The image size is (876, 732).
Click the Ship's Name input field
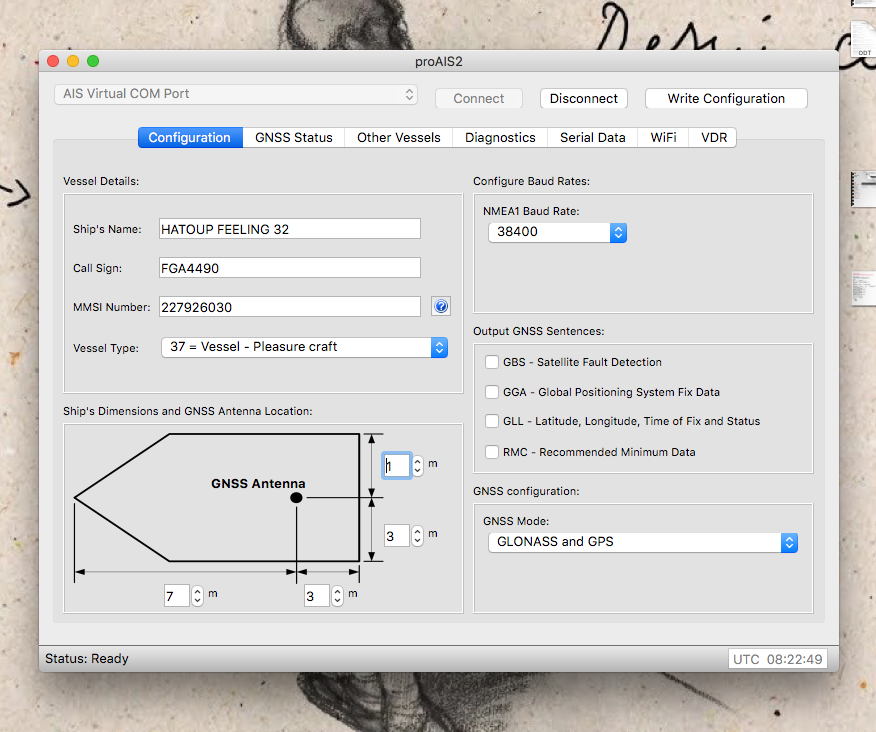click(289, 229)
